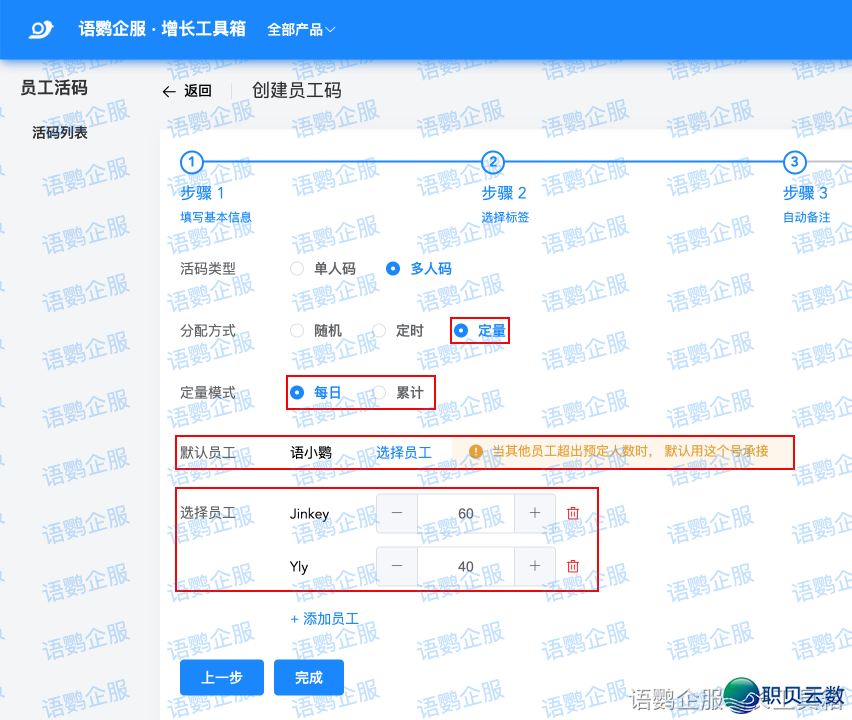This screenshot has width=852, height=720.
Task: Click the 返回 back arrow
Action: pos(169,91)
